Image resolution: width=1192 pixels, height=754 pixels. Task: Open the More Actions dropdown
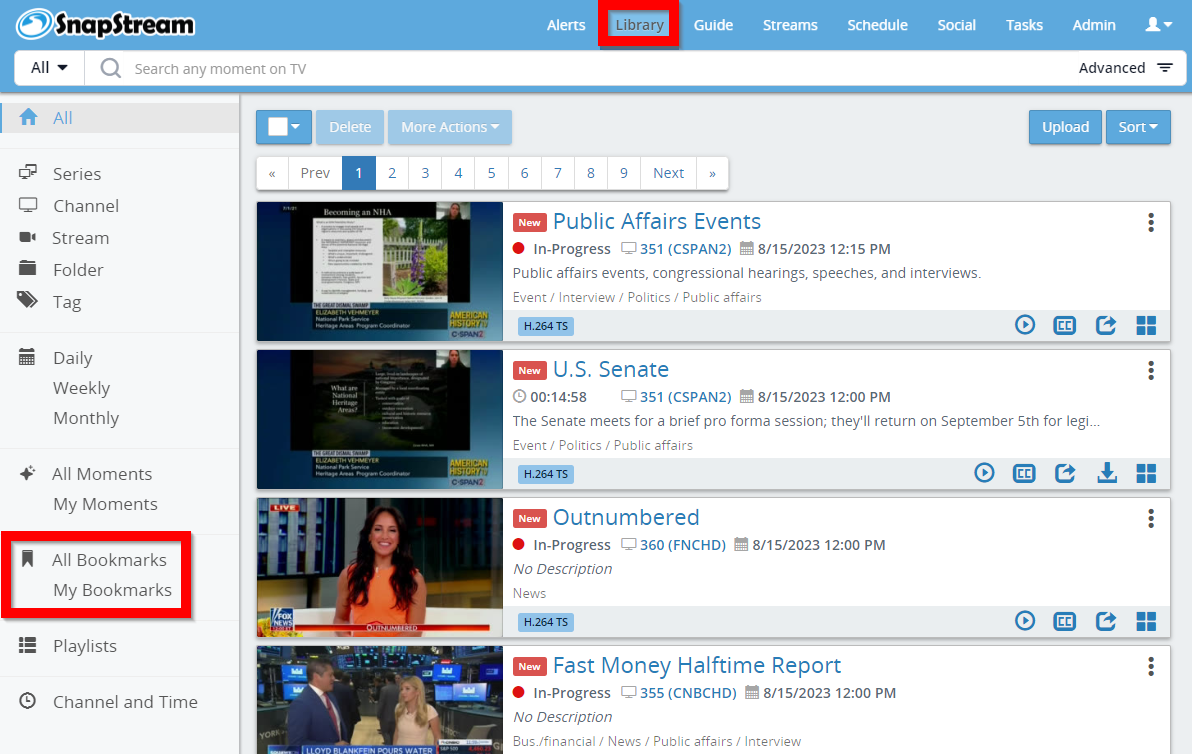tap(450, 127)
